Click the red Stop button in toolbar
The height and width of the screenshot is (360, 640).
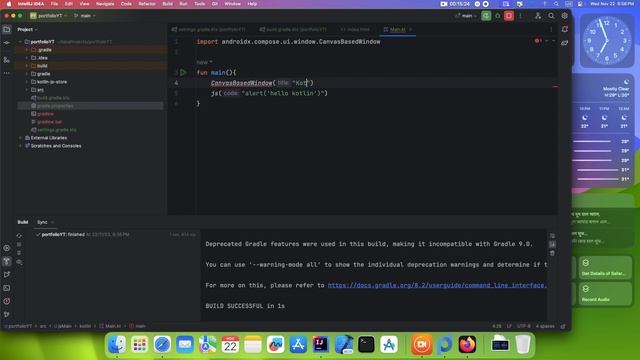click(509, 16)
